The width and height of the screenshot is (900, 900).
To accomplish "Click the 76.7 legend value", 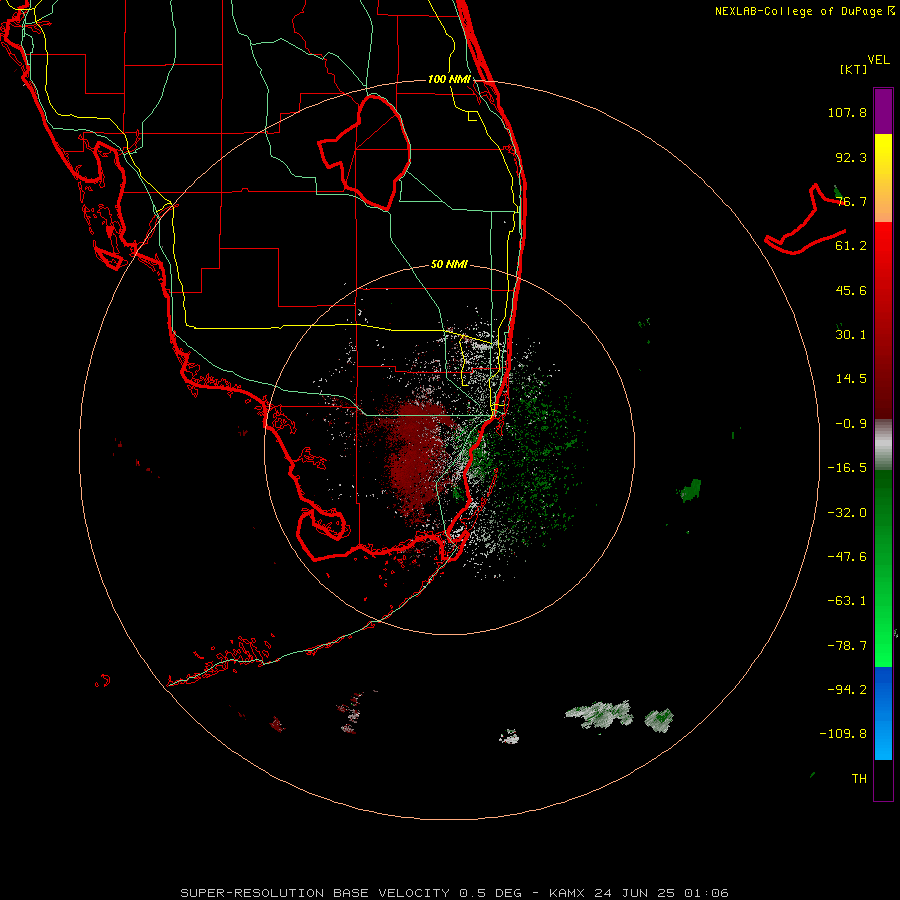I will coord(851,201).
